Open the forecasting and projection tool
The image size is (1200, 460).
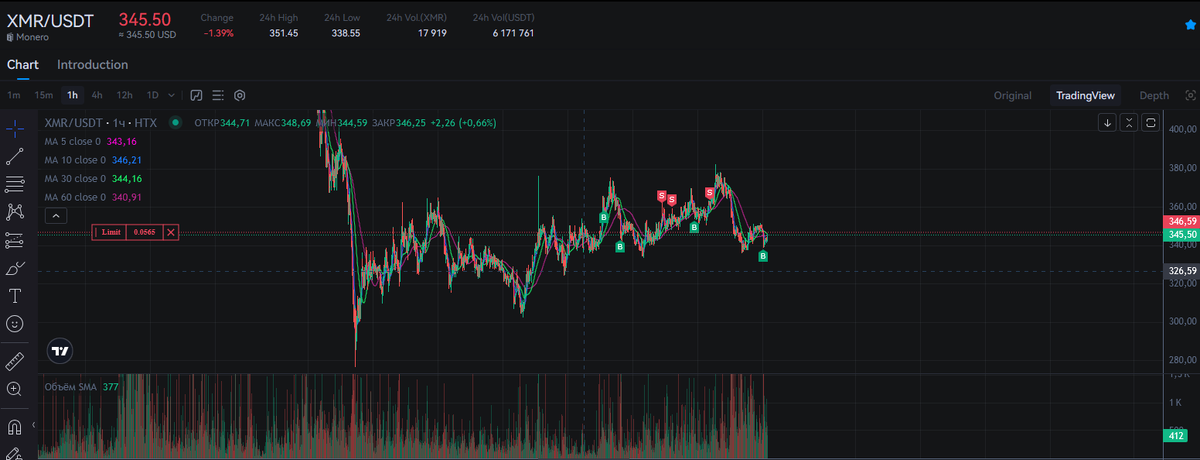(x=15, y=240)
